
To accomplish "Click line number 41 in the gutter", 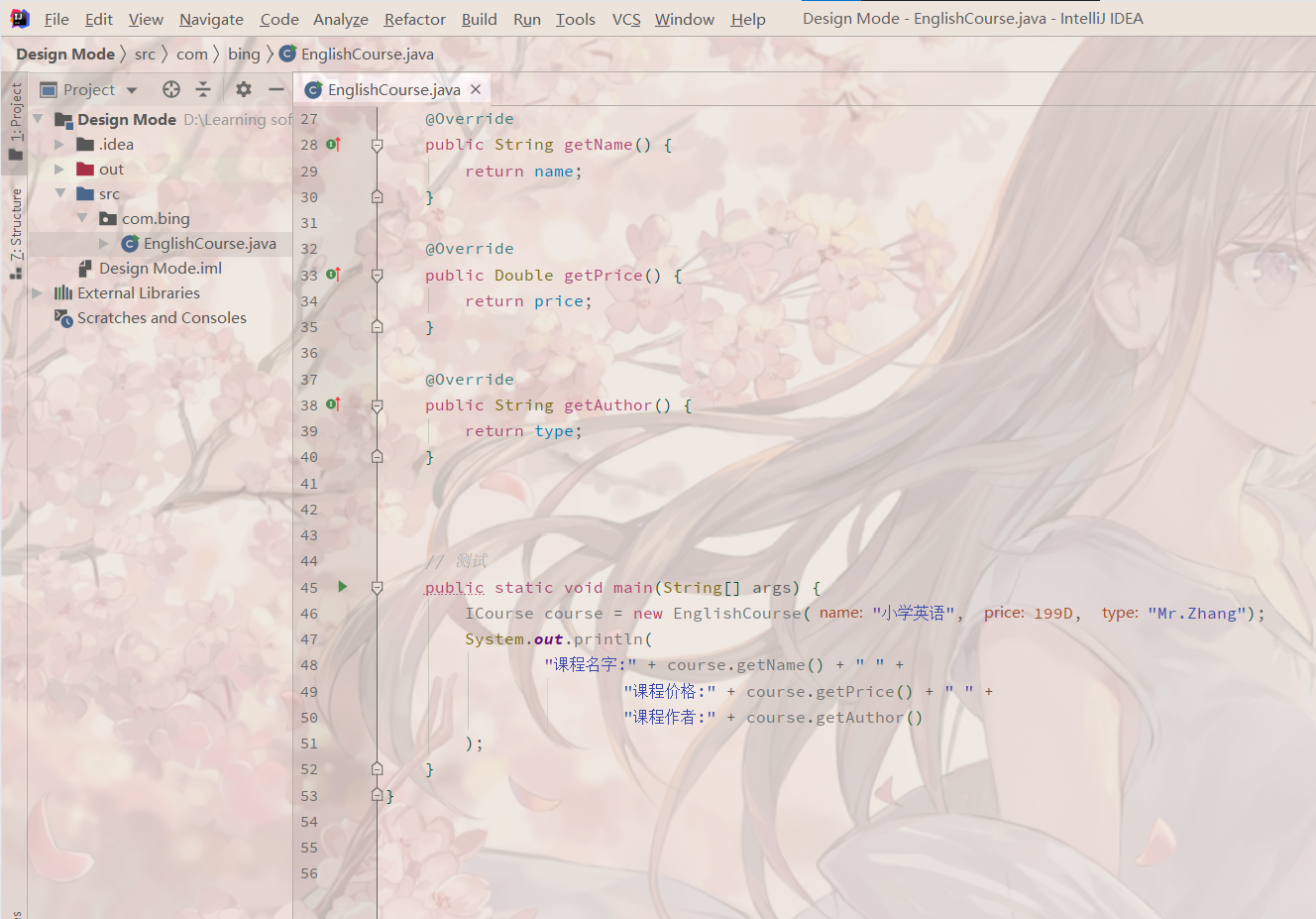I will [x=309, y=484].
